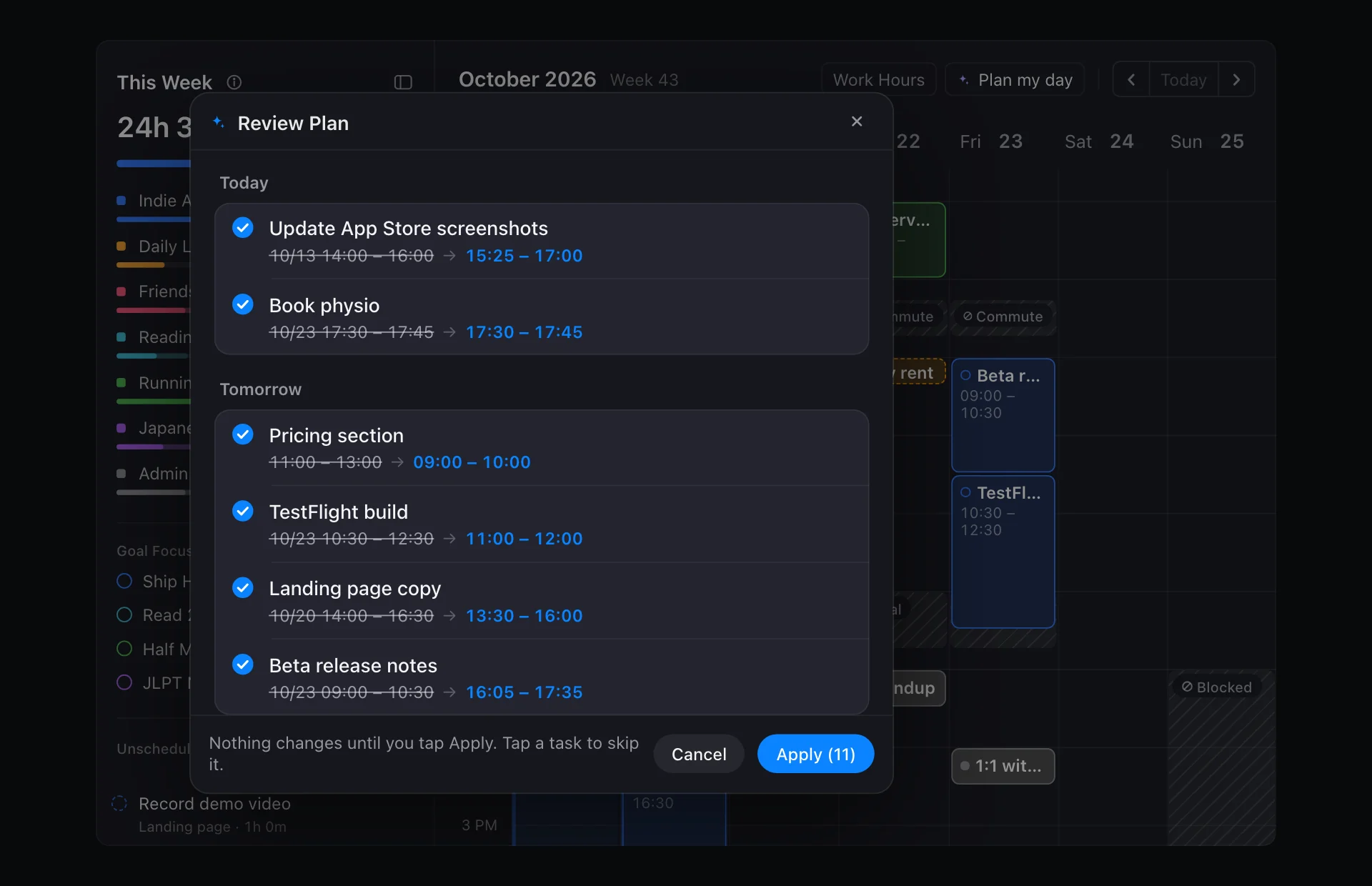
Task: Open Work Hours settings
Action: coord(878,79)
